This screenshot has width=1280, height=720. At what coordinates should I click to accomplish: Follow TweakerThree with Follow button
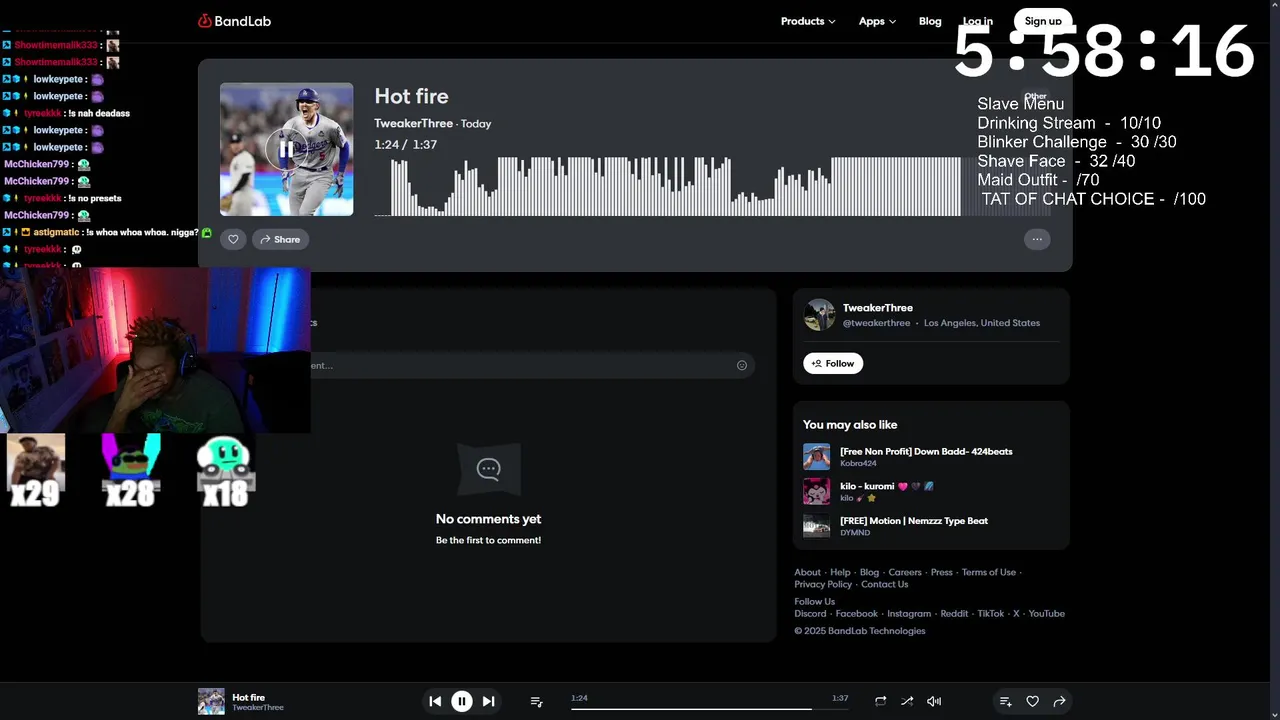tap(833, 364)
